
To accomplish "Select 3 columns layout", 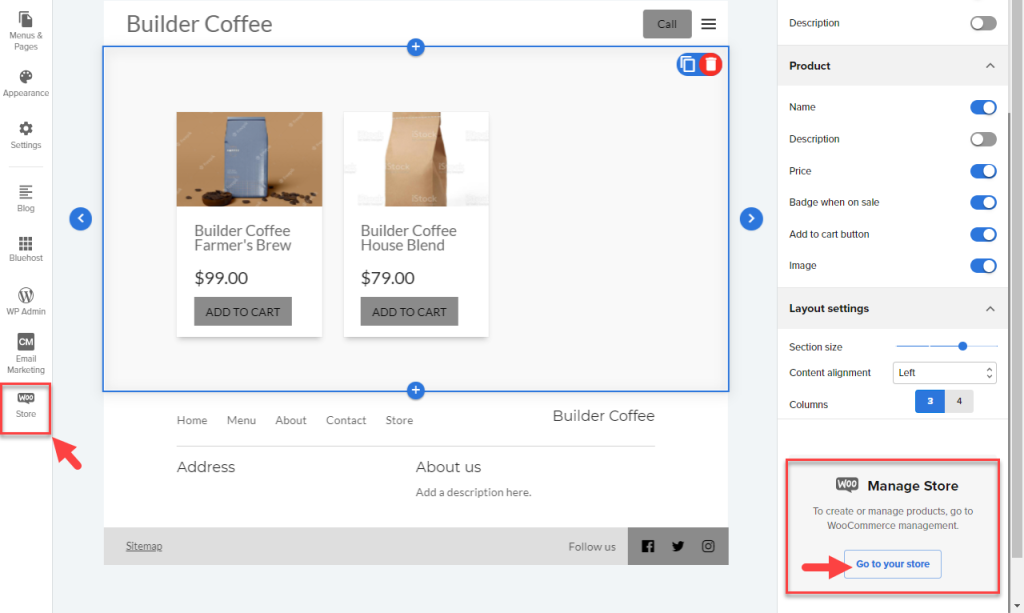I will 930,401.
